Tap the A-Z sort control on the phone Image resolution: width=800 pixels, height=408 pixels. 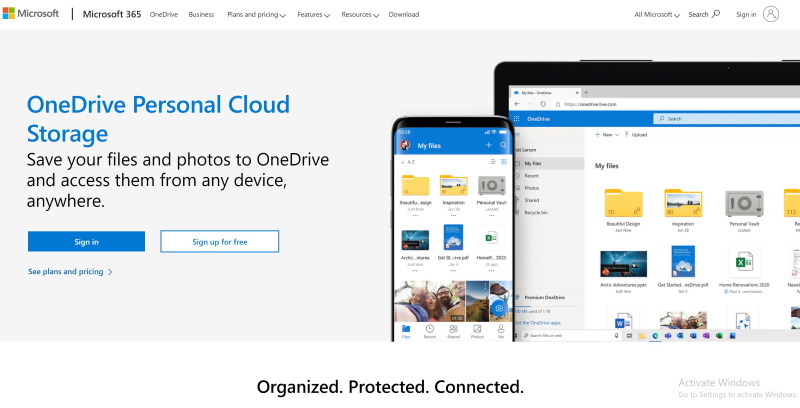(x=408, y=162)
